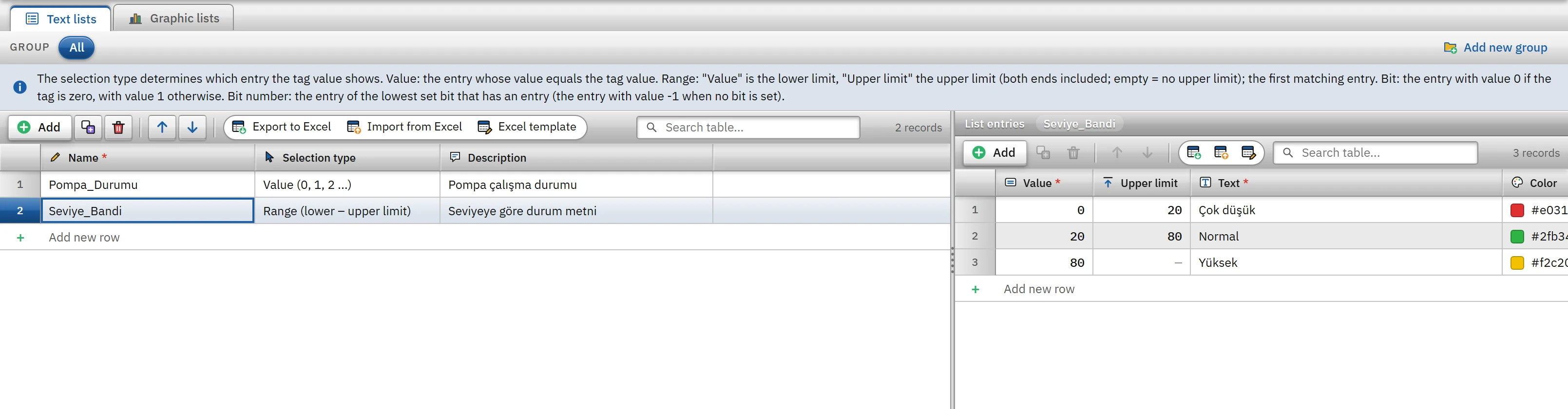Image resolution: width=1568 pixels, height=409 pixels.
Task: Click the export to Excel icon in List entries
Action: pyautogui.click(x=1194, y=153)
